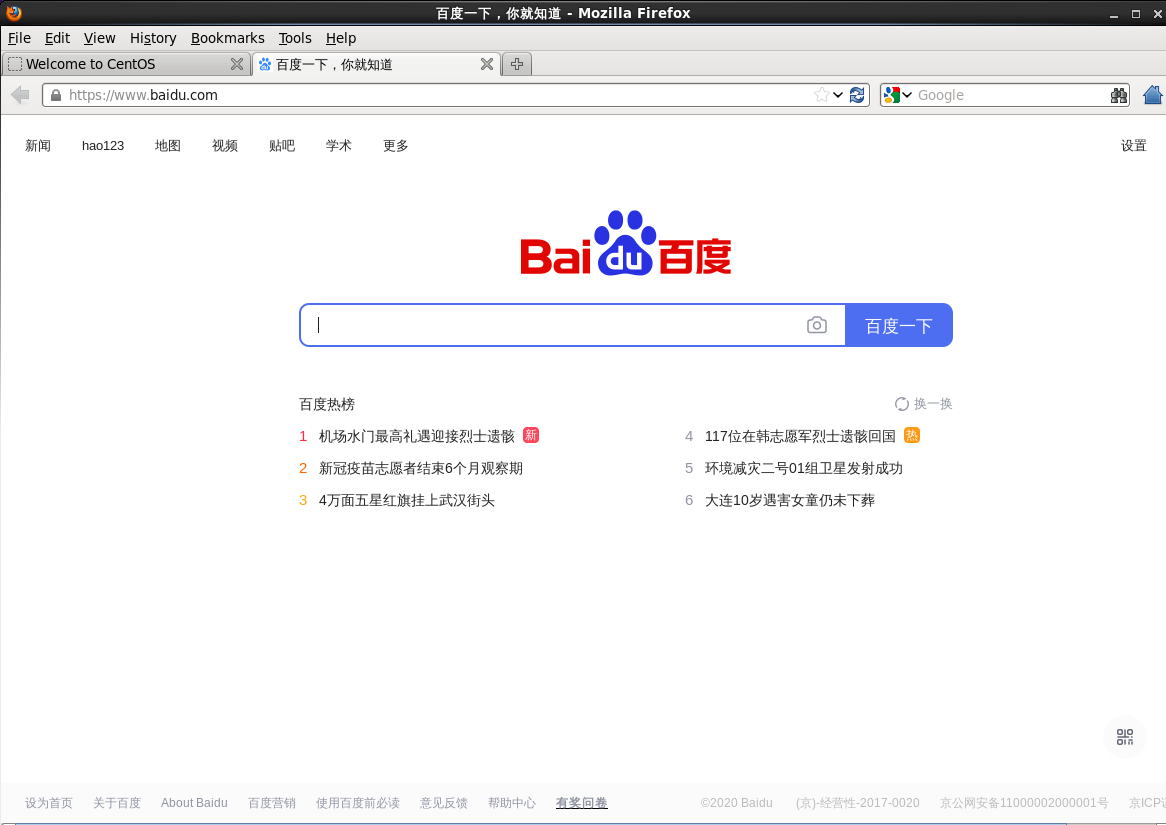Open the History menu
1166x825 pixels.
click(x=153, y=38)
